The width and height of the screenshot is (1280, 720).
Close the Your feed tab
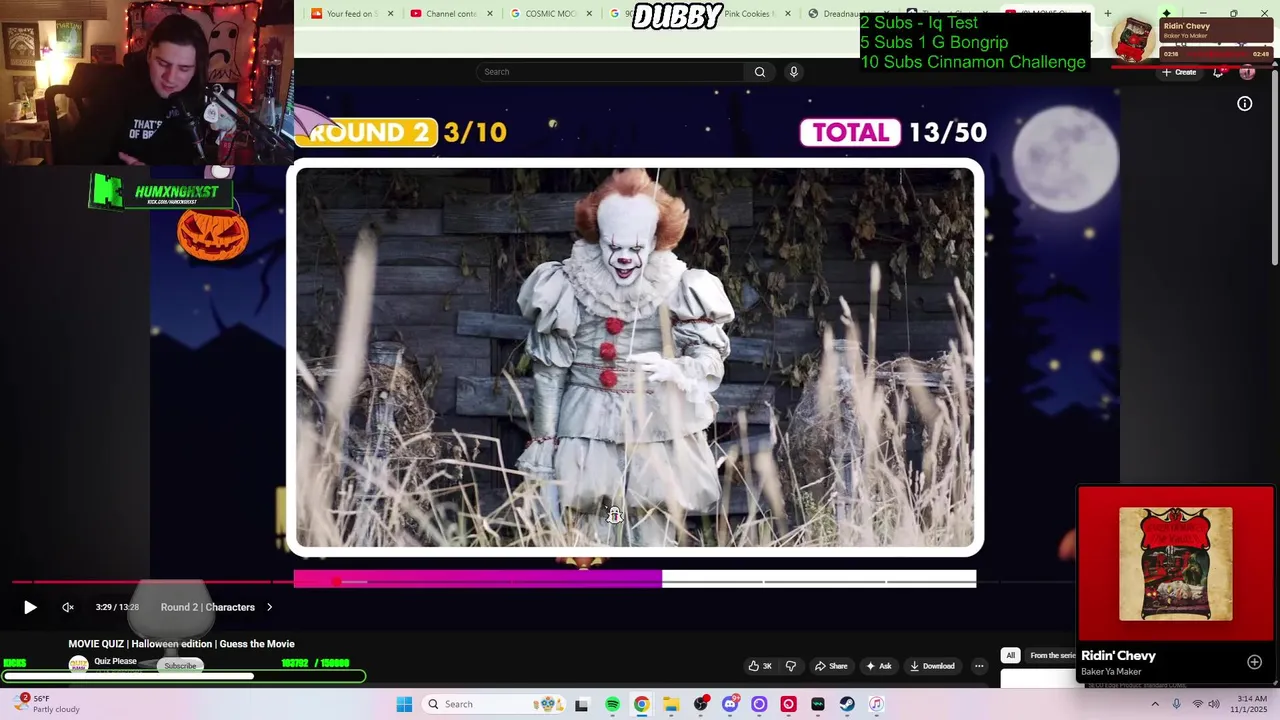(390, 14)
